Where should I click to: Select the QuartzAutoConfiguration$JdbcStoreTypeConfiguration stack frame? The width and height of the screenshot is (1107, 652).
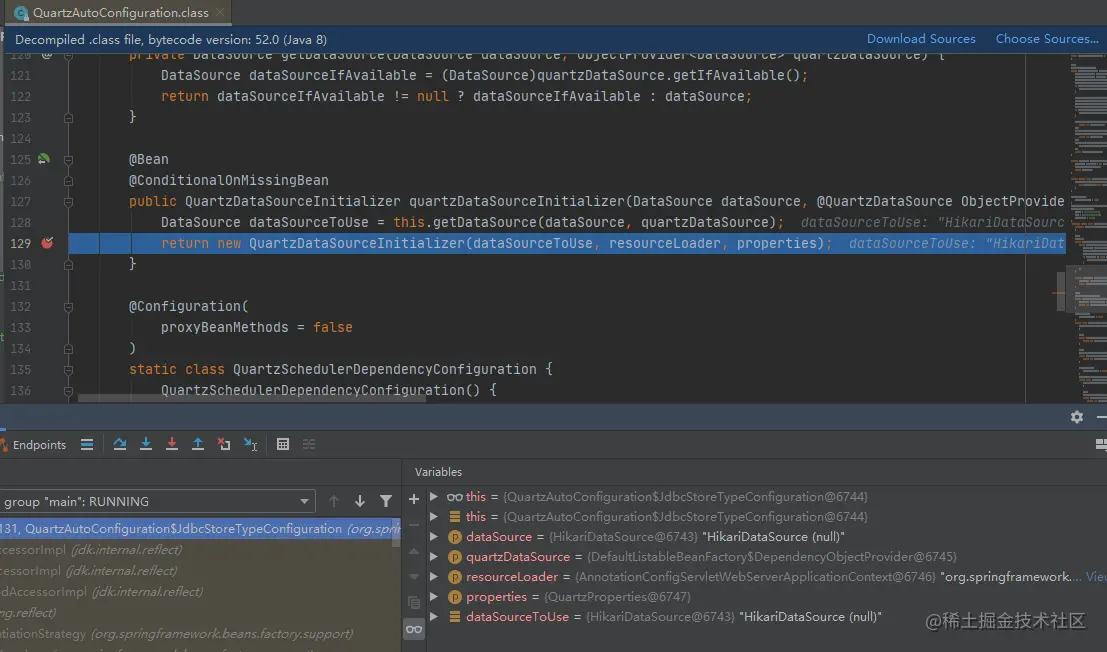pyautogui.click(x=200, y=529)
